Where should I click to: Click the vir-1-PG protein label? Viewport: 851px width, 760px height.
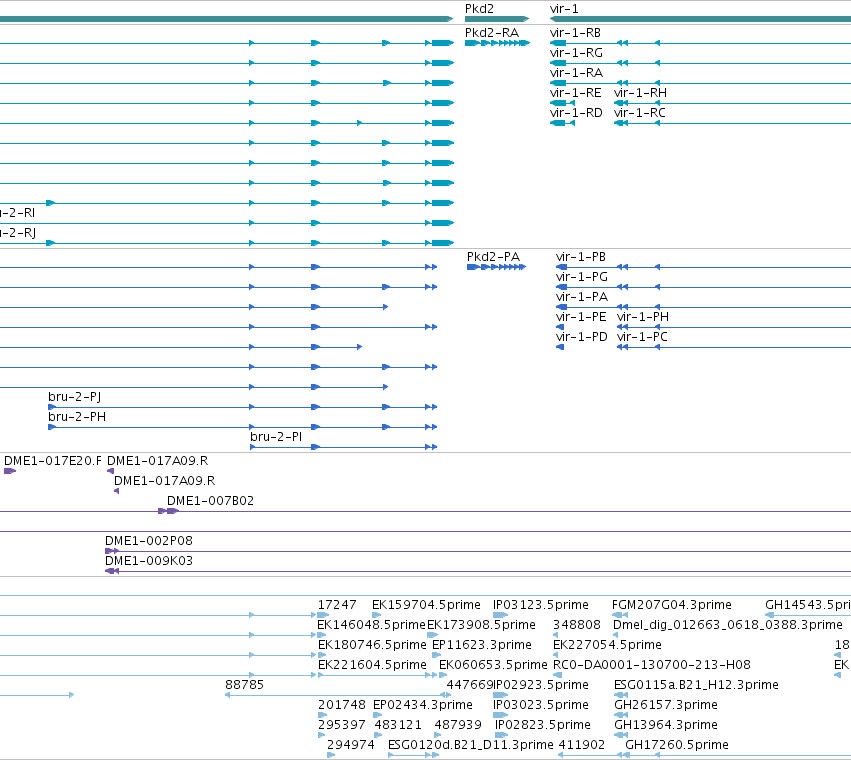coord(582,277)
